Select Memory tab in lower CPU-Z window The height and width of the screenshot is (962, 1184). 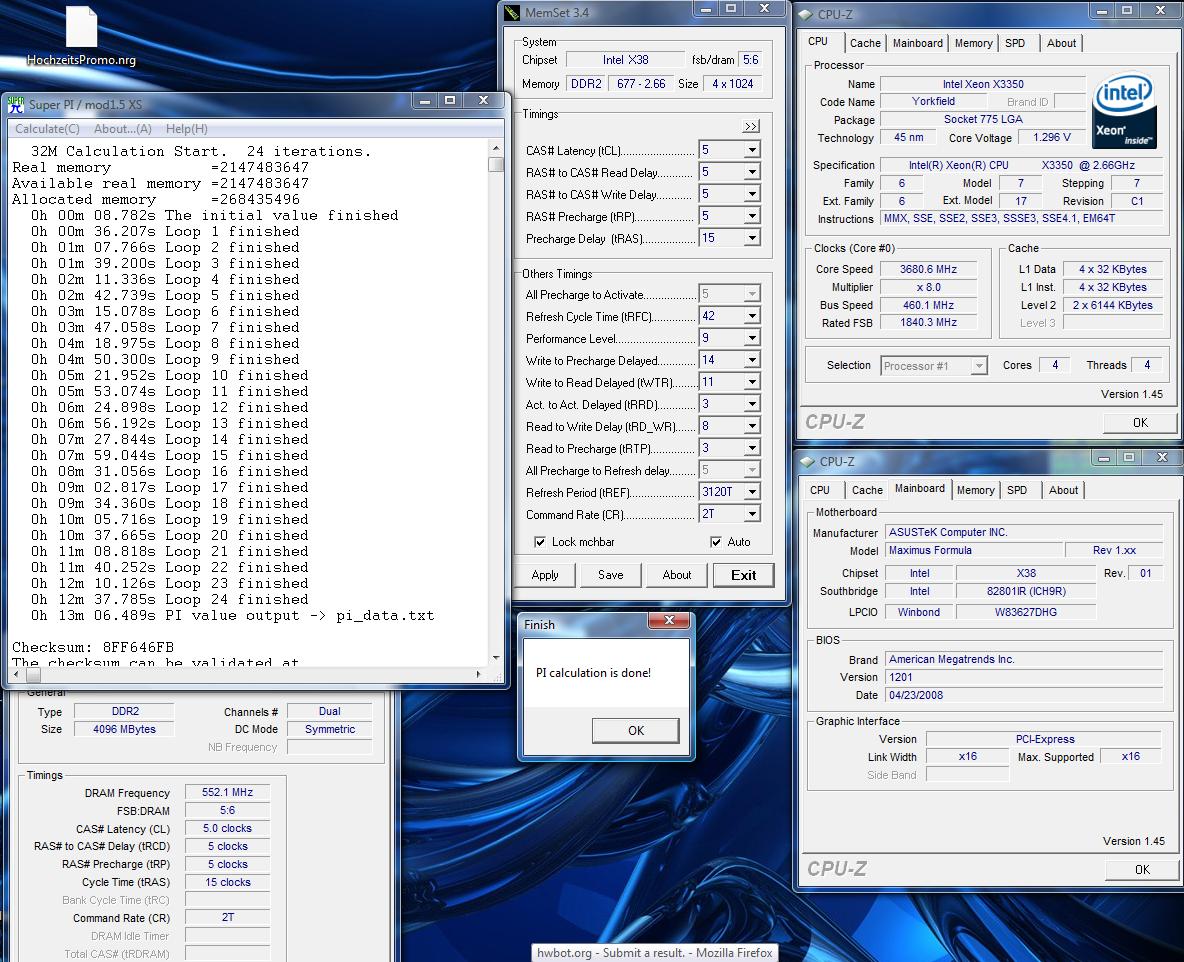[x=976, y=490]
